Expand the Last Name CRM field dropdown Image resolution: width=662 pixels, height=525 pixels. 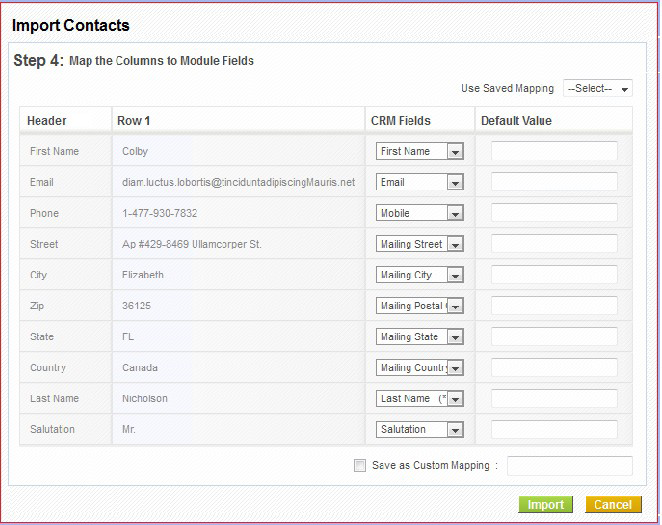[420, 399]
